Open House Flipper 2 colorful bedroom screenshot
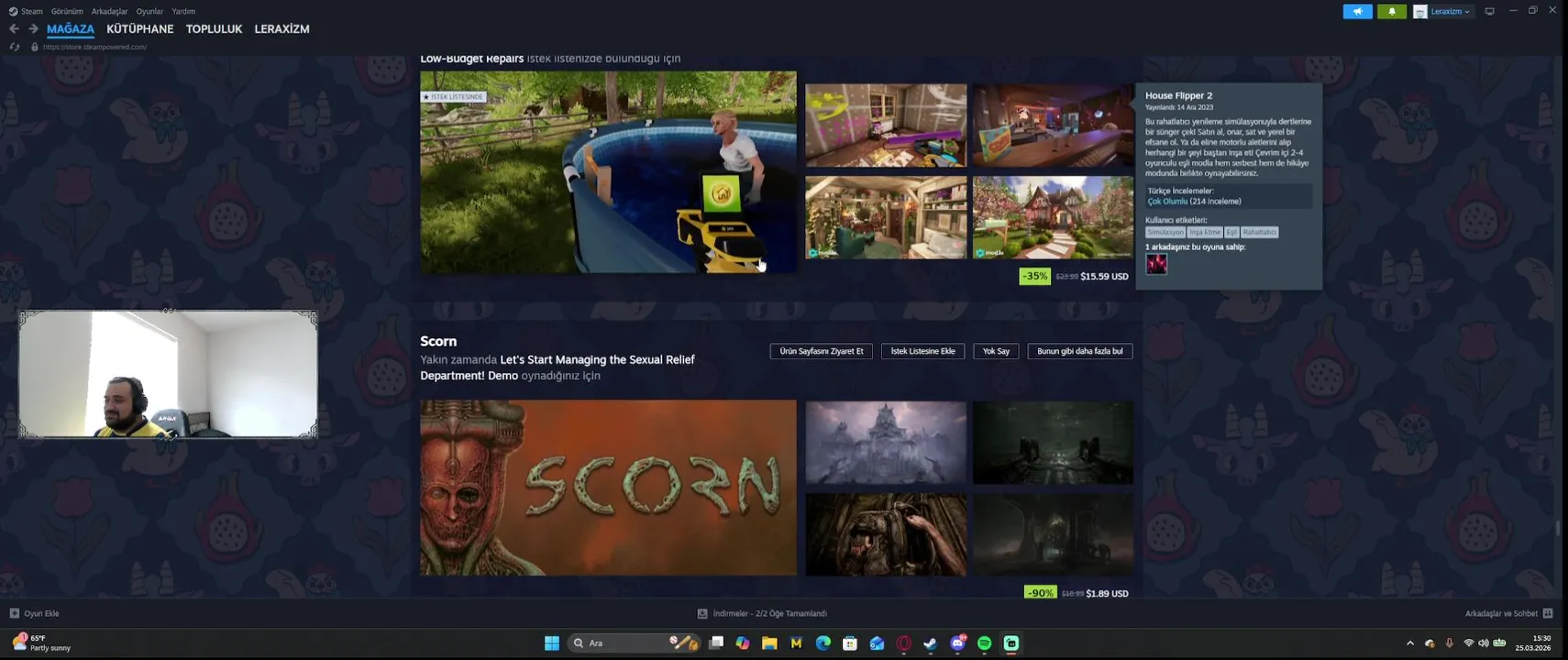This screenshot has height=660, width=1568. tap(886, 126)
